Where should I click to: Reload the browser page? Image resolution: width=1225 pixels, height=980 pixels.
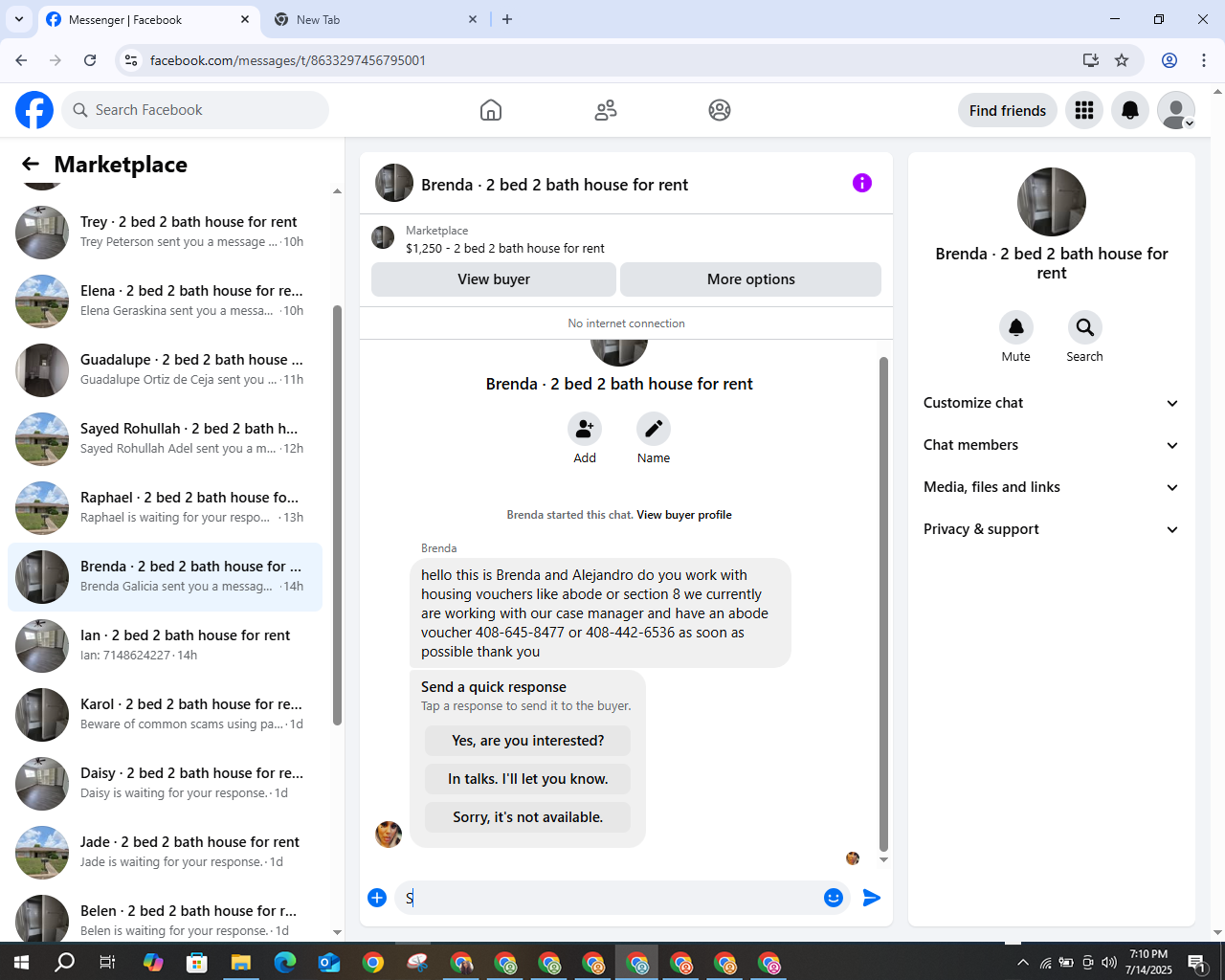pos(90,60)
